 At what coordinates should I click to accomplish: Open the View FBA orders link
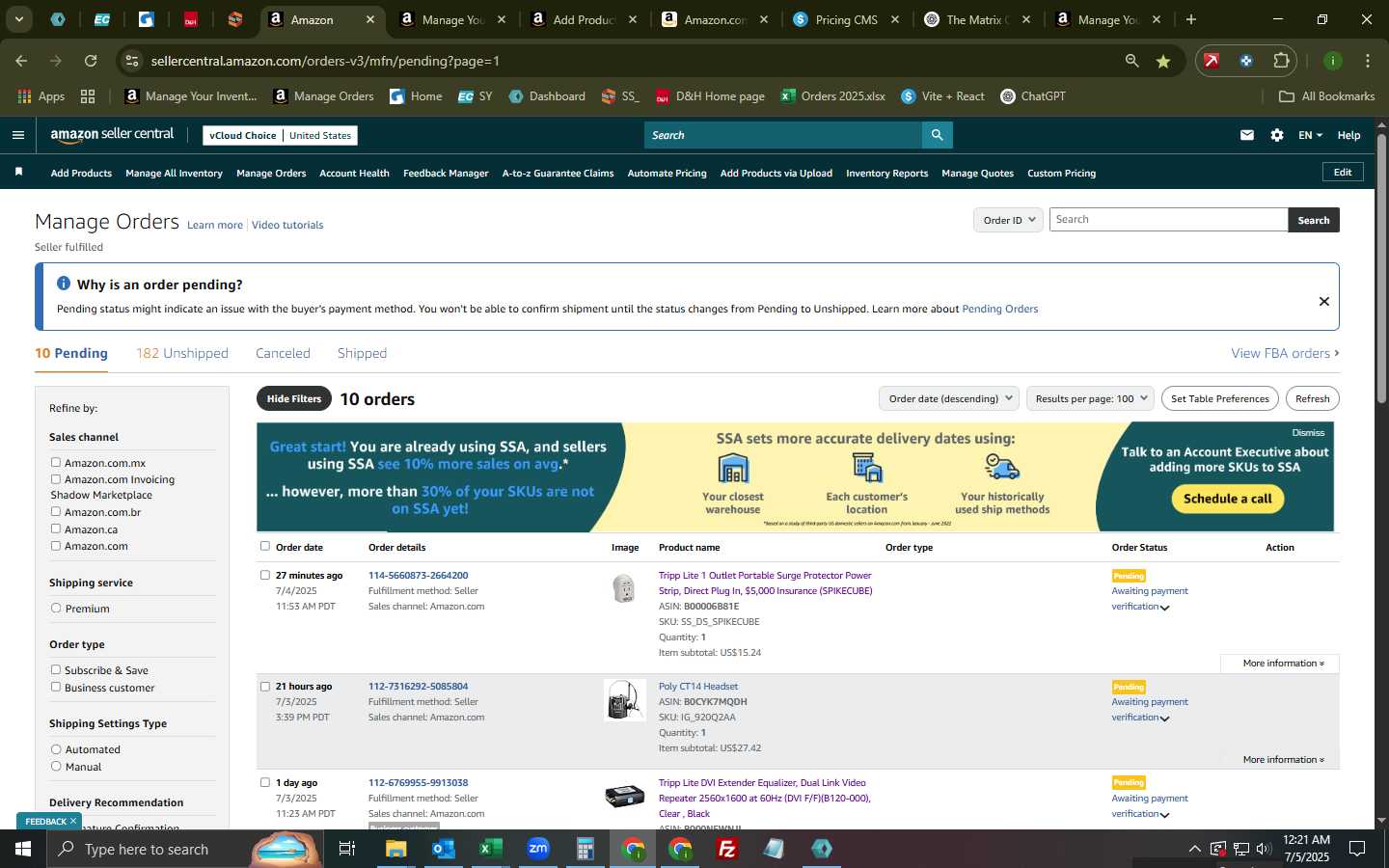coord(1285,353)
